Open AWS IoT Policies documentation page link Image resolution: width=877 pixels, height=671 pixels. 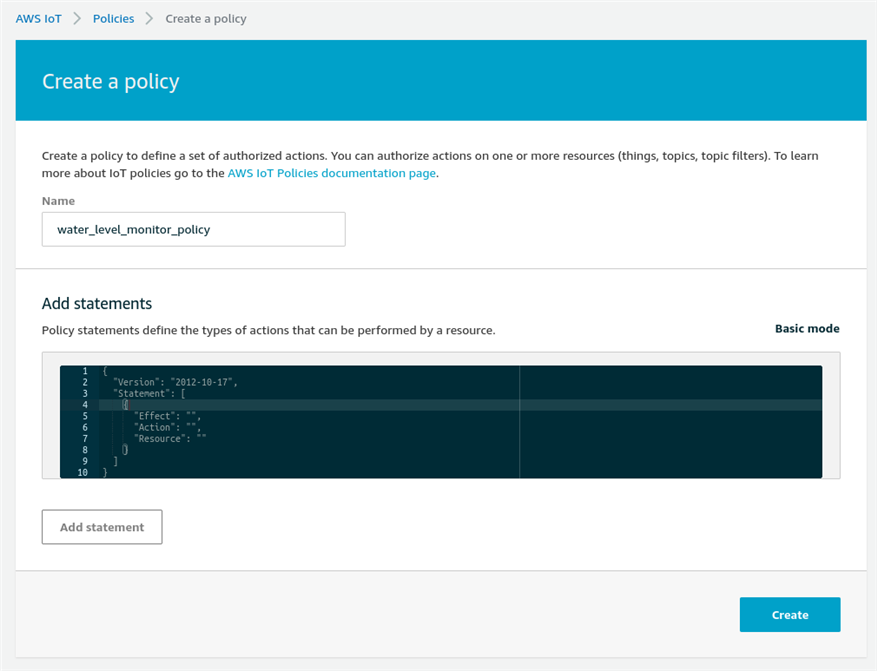[332, 173]
